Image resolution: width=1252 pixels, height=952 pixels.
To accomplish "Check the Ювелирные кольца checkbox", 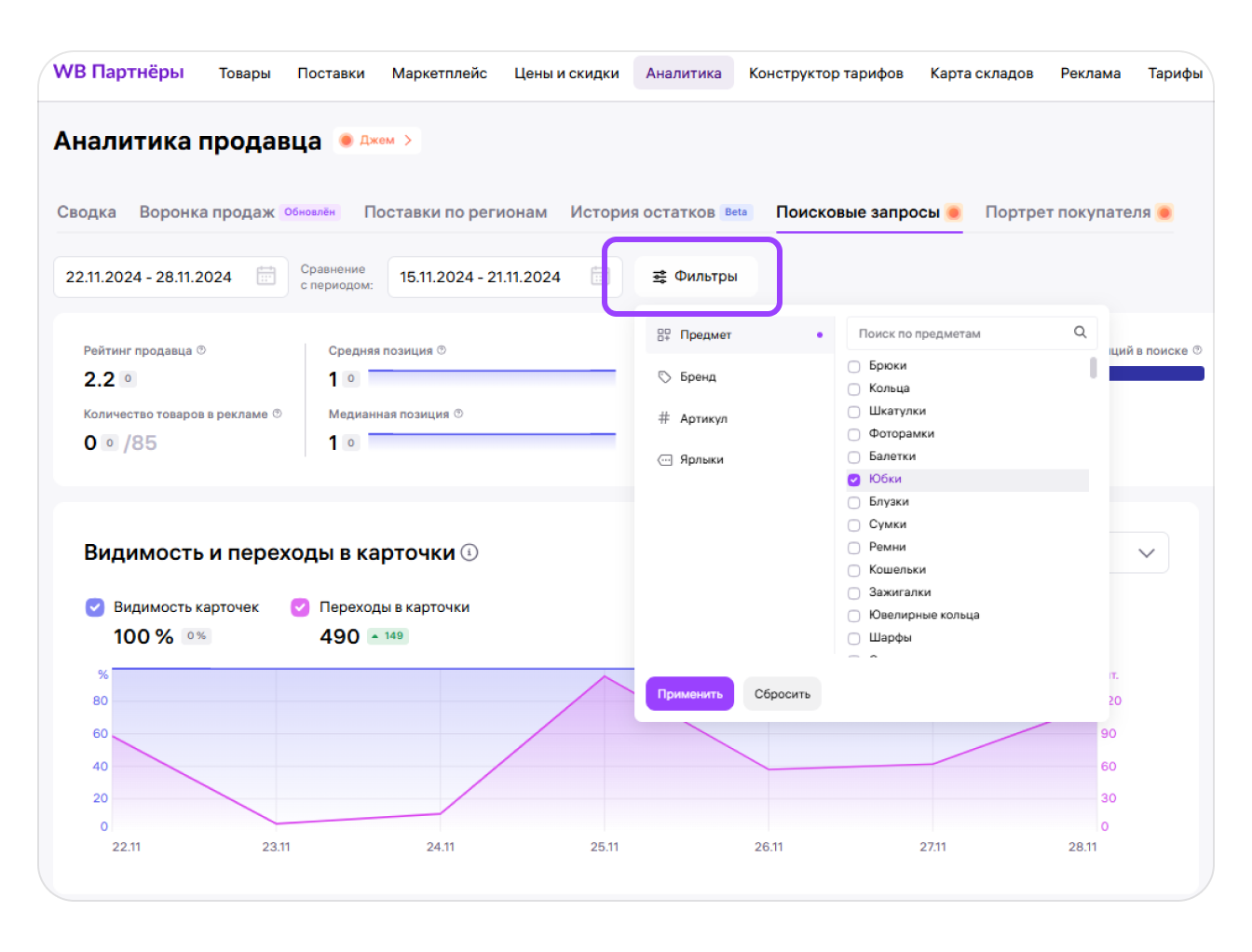I will tap(853, 616).
